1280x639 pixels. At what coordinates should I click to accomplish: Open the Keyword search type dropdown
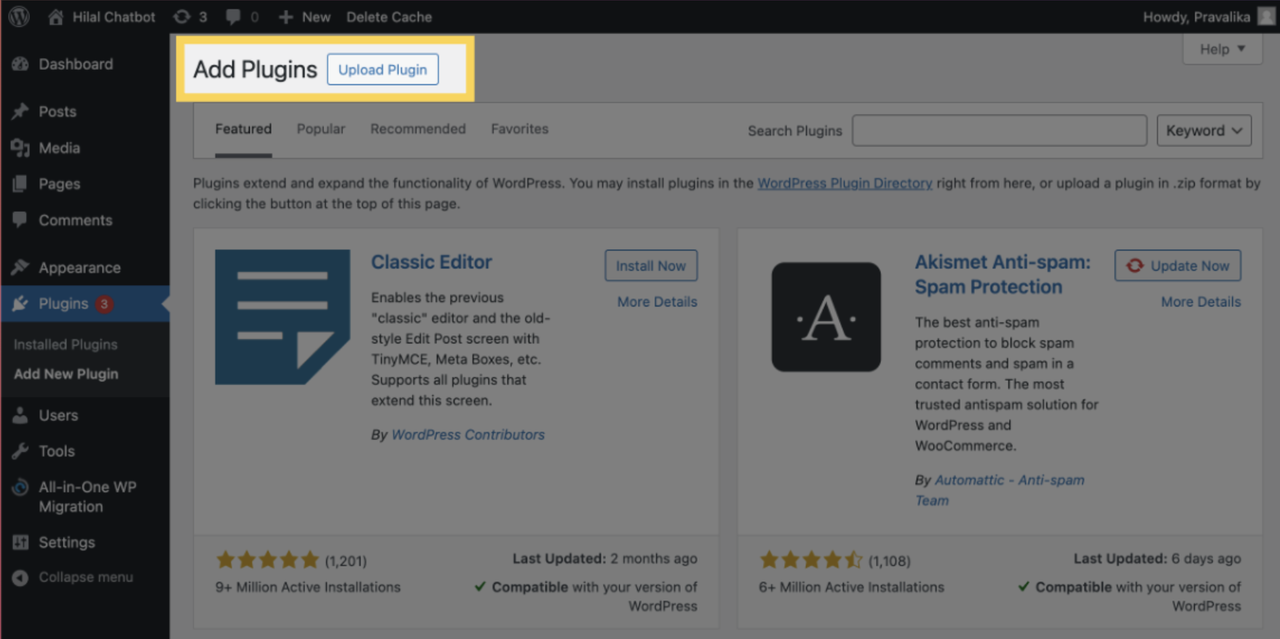1204,130
